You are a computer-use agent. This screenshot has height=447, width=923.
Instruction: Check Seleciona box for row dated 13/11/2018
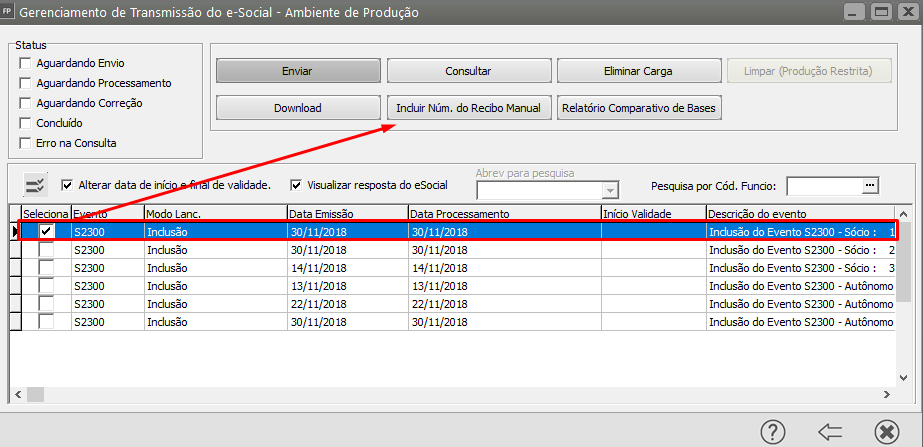(x=46, y=286)
